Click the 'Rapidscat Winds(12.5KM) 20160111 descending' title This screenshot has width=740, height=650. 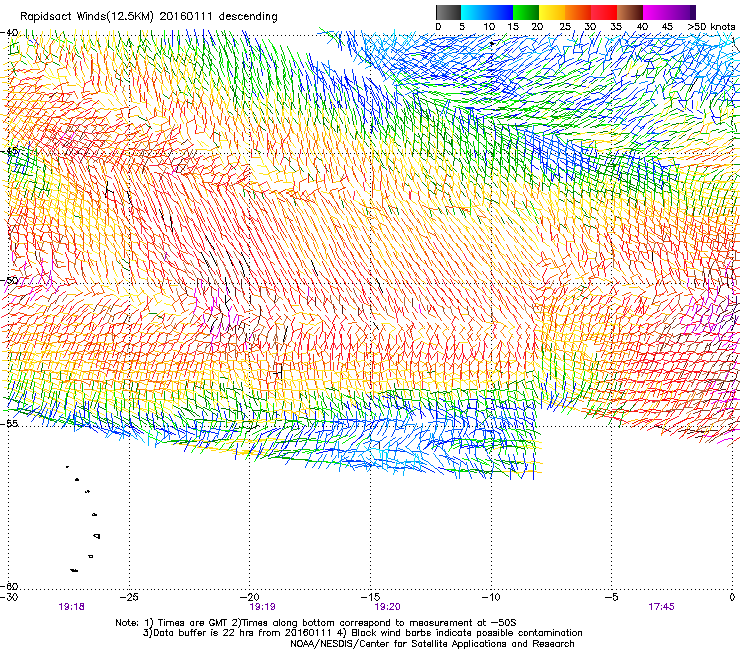click(149, 16)
